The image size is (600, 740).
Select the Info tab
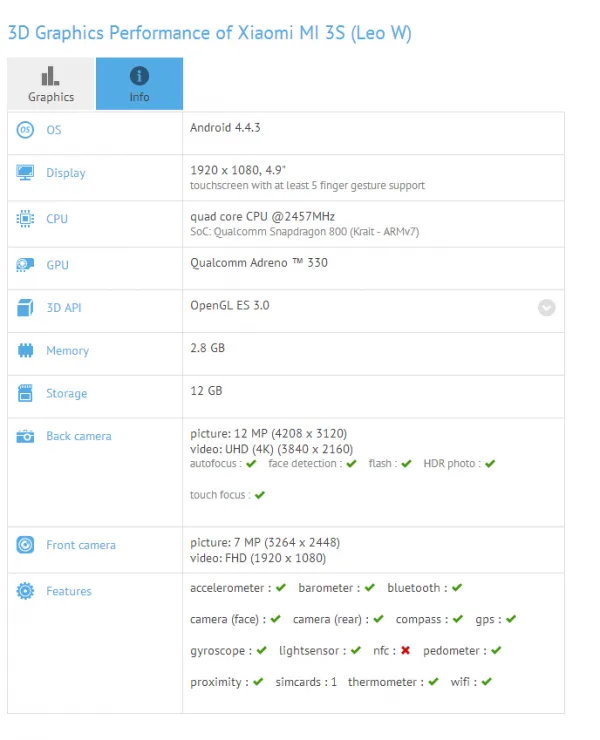pyautogui.click(x=139, y=84)
